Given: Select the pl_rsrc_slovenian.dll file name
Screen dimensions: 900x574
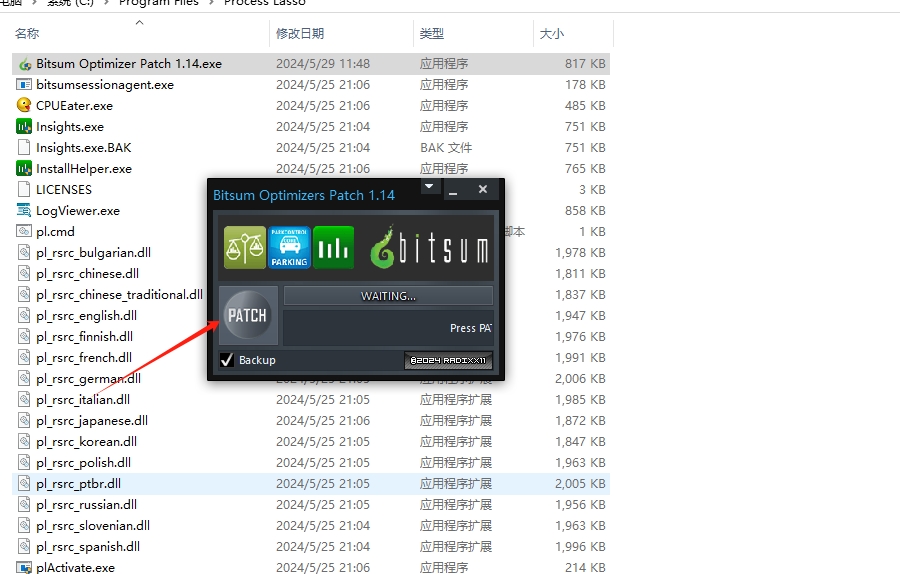Looking at the screenshot, I should point(93,526).
